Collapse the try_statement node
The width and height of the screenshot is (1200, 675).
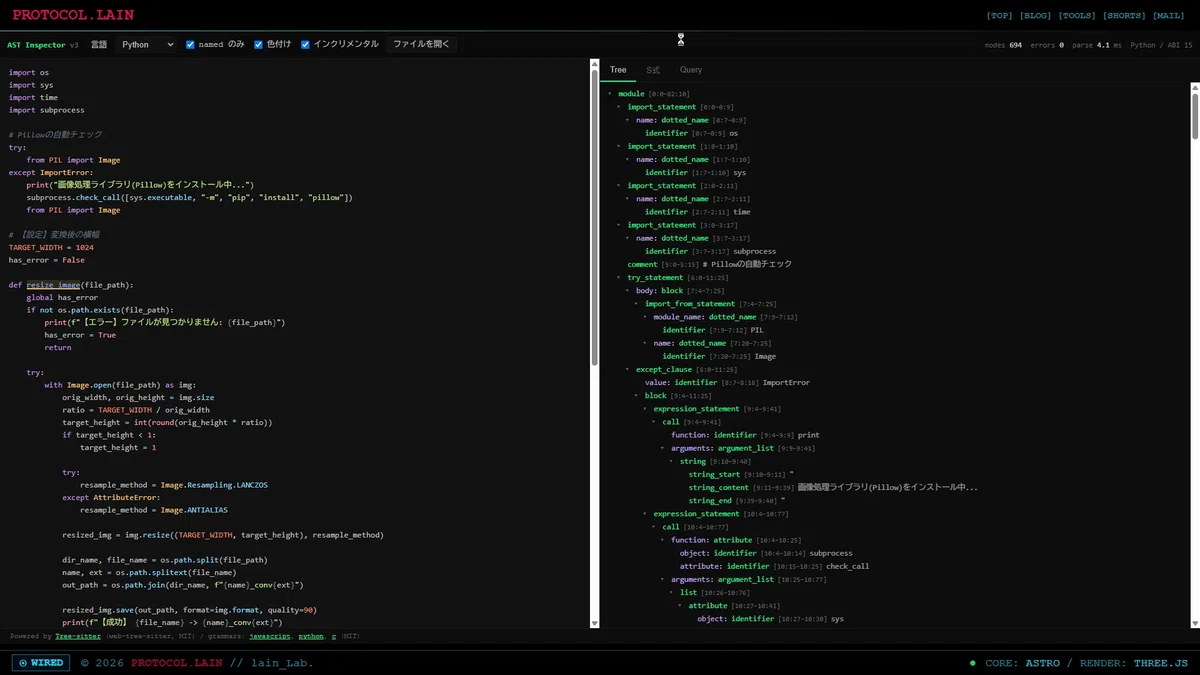click(619, 278)
